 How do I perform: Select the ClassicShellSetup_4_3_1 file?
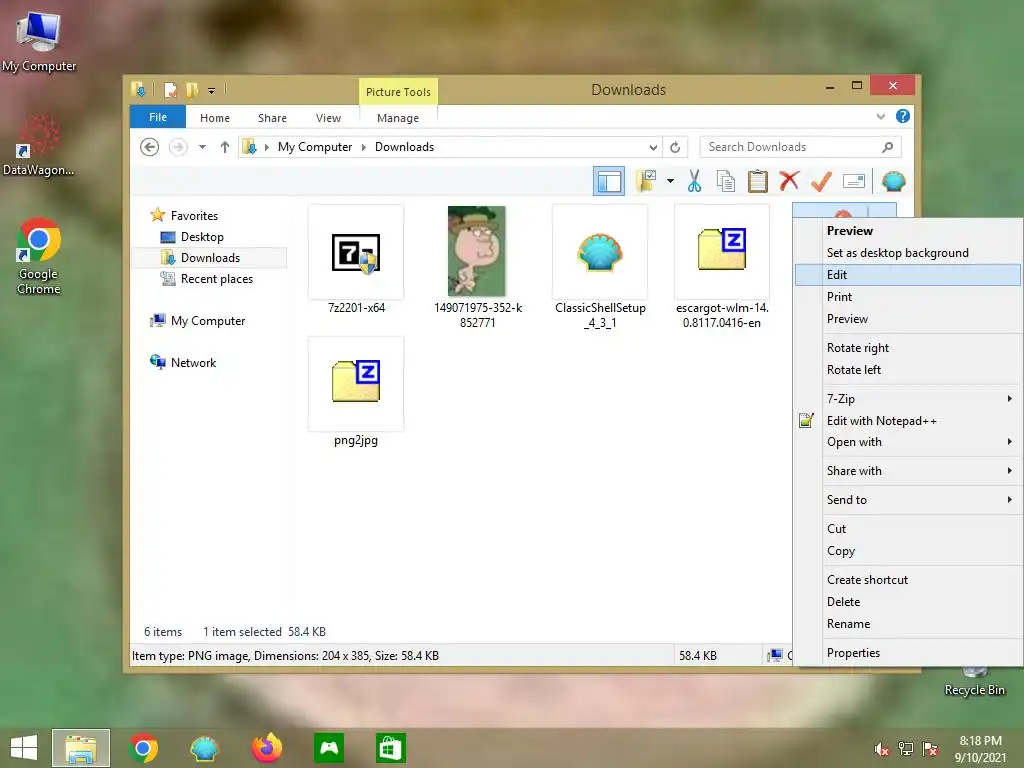(600, 266)
